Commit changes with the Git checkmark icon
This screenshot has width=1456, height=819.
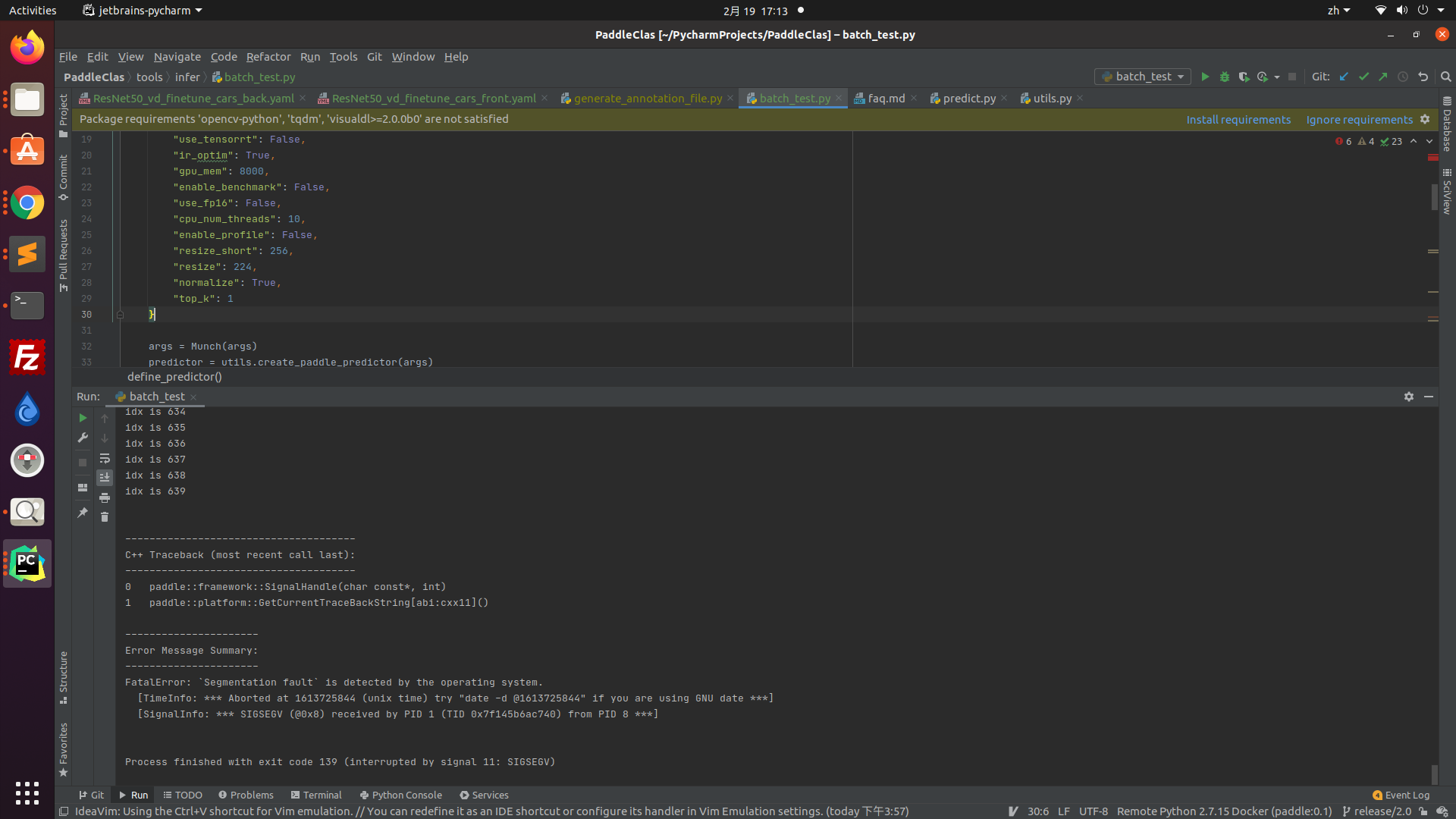coord(1364,77)
